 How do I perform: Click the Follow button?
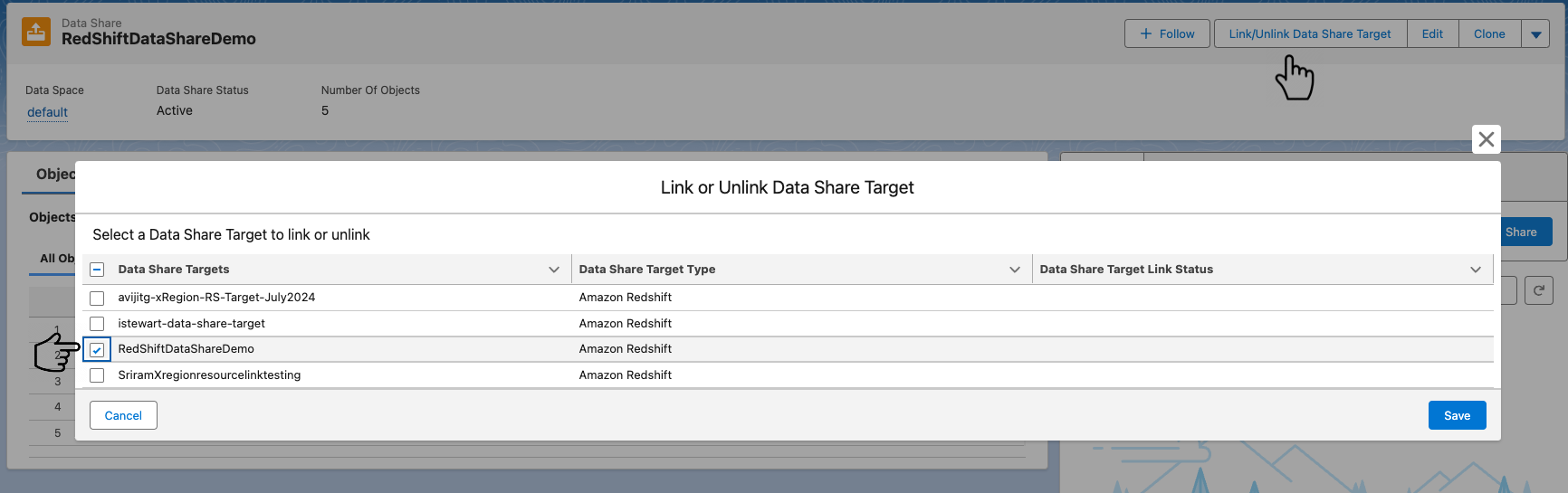click(1167, 34)
